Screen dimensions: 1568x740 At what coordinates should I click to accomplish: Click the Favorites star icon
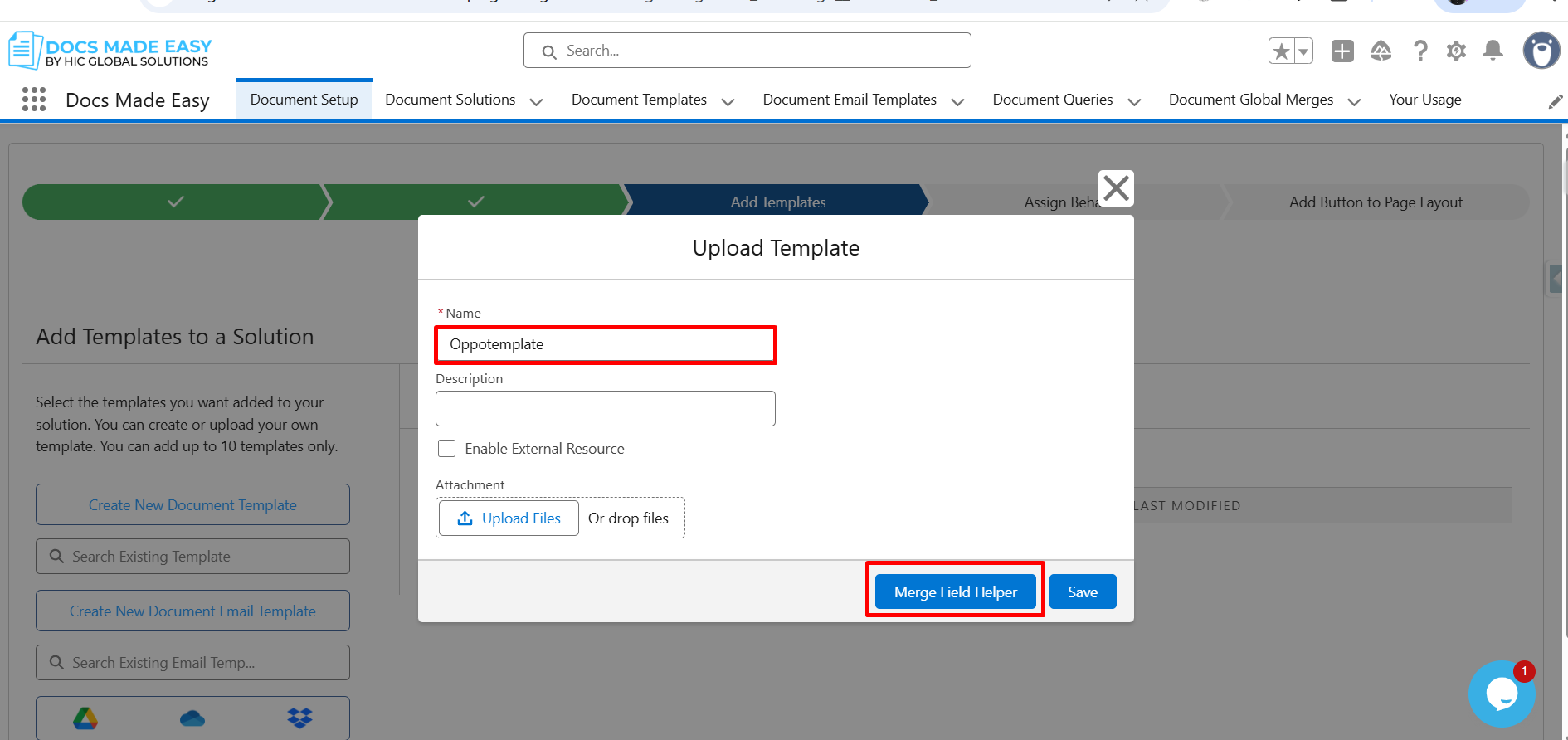(1281, 51)
